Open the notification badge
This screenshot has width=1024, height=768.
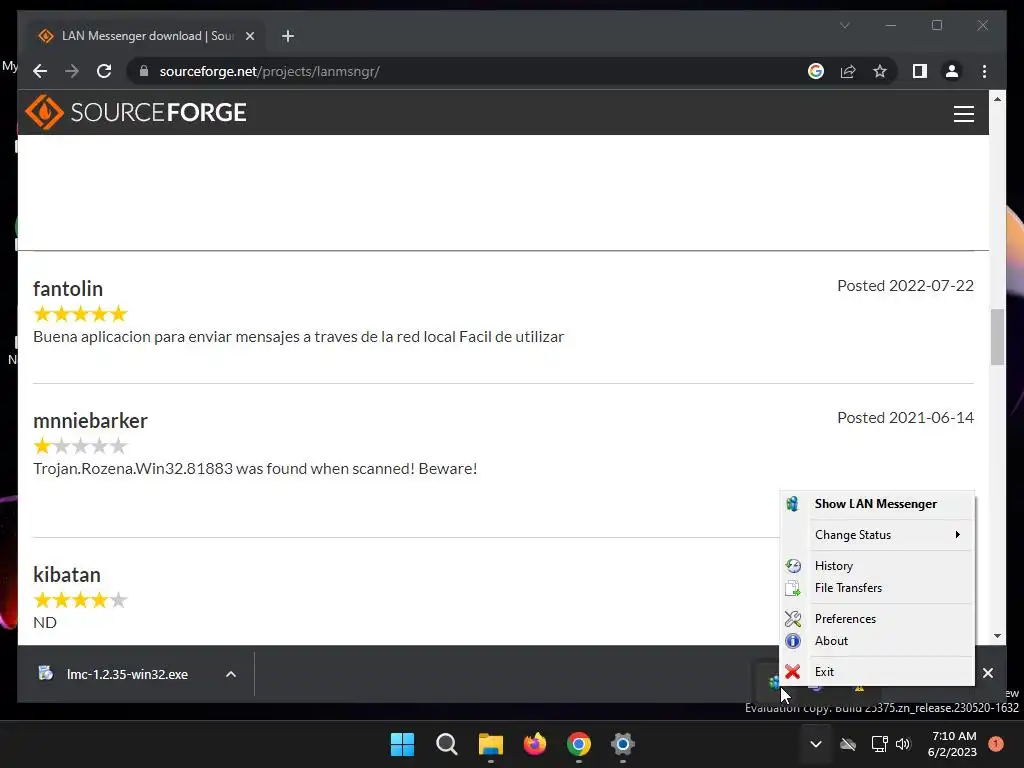[x=996, y=743]
